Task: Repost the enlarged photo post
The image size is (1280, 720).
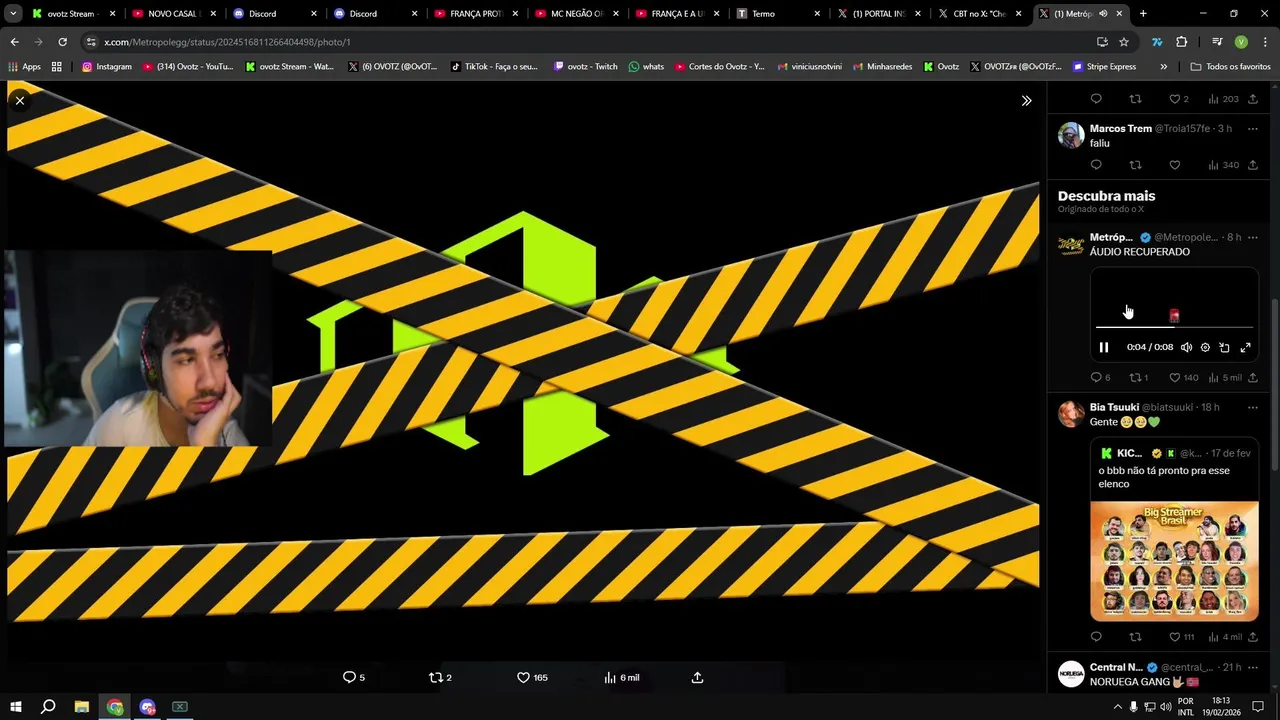Action: tap(440, 677)
